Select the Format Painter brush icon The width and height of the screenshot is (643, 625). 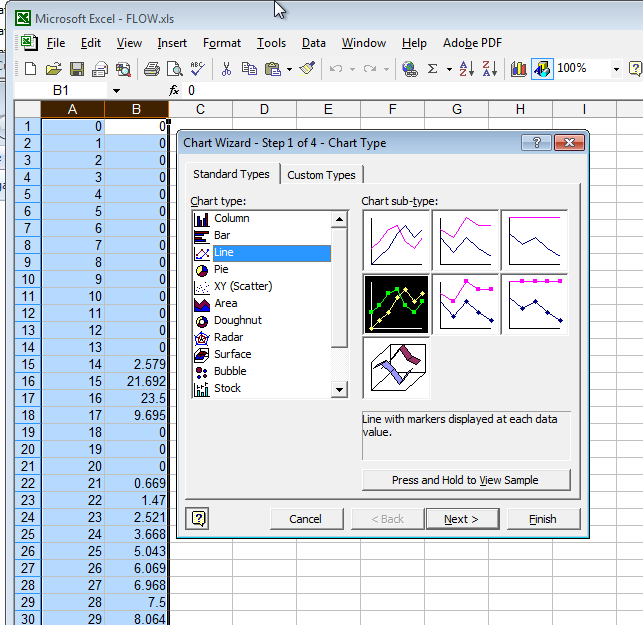point(307,68)
